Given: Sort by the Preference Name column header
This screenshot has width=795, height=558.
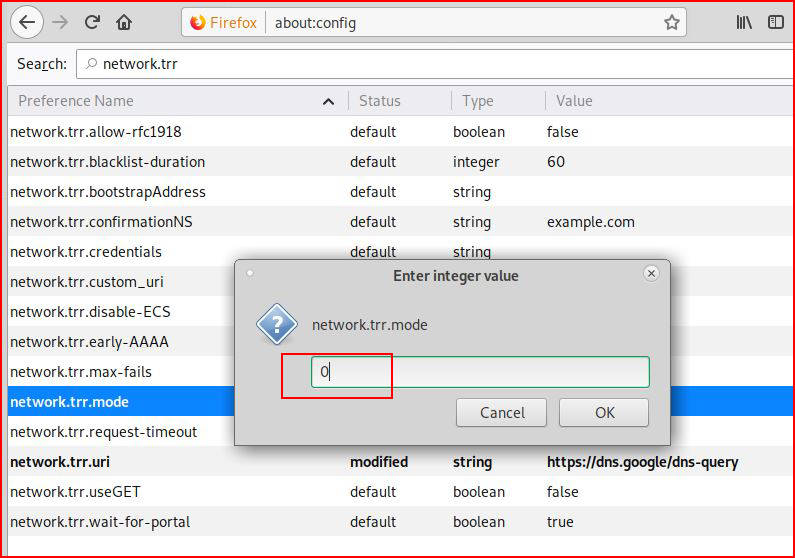Looking at the screenshot, I should pyautogui.click(x=177, y=101).
